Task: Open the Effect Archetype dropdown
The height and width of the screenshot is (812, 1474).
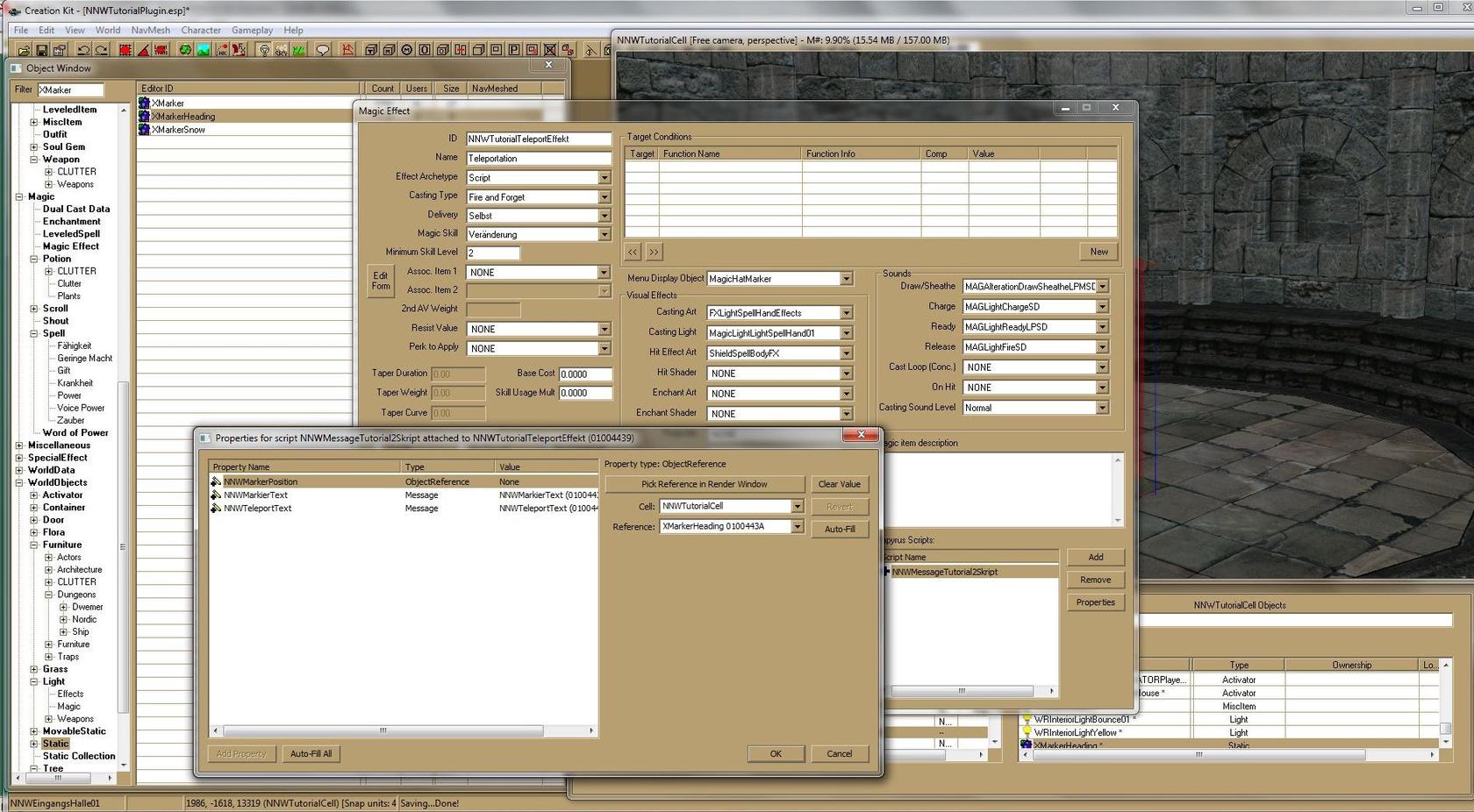Action: coord(604,178)
